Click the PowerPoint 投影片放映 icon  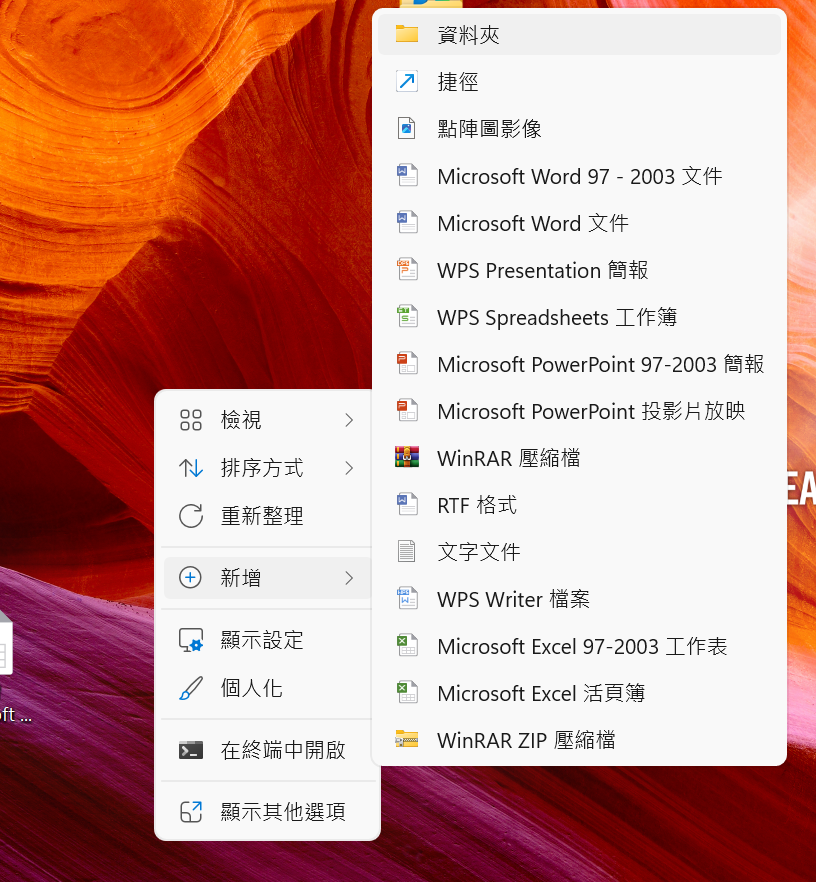[x=407, y=410]
